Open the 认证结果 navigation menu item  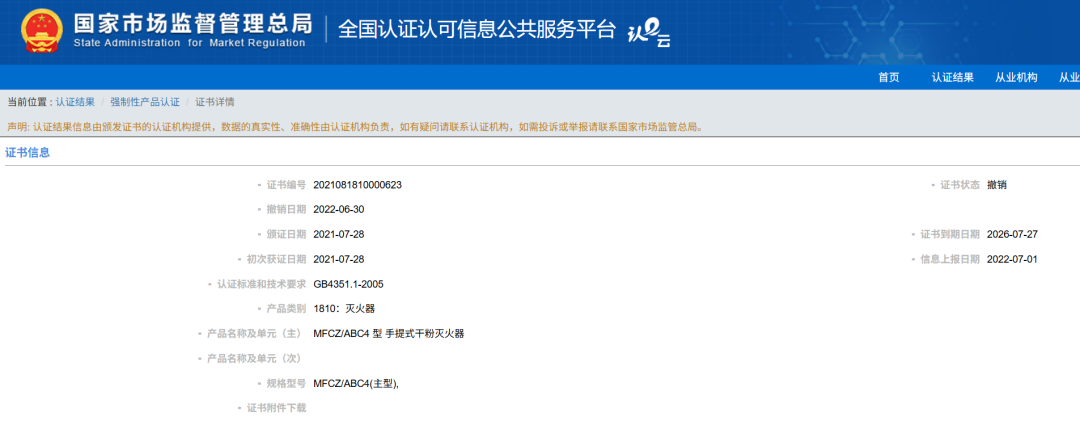(952, 78)
